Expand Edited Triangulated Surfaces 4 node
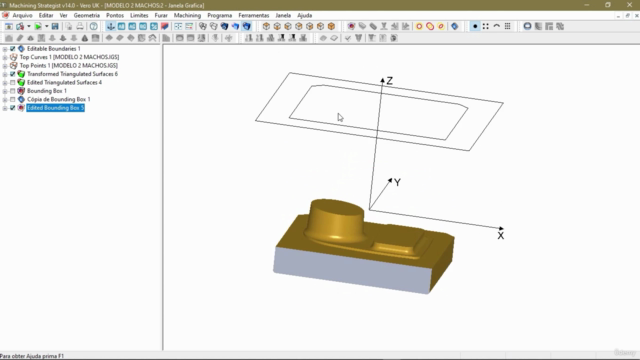Viewport: 640px width, 360px height. pyautogui.click(x=5, y=82)
